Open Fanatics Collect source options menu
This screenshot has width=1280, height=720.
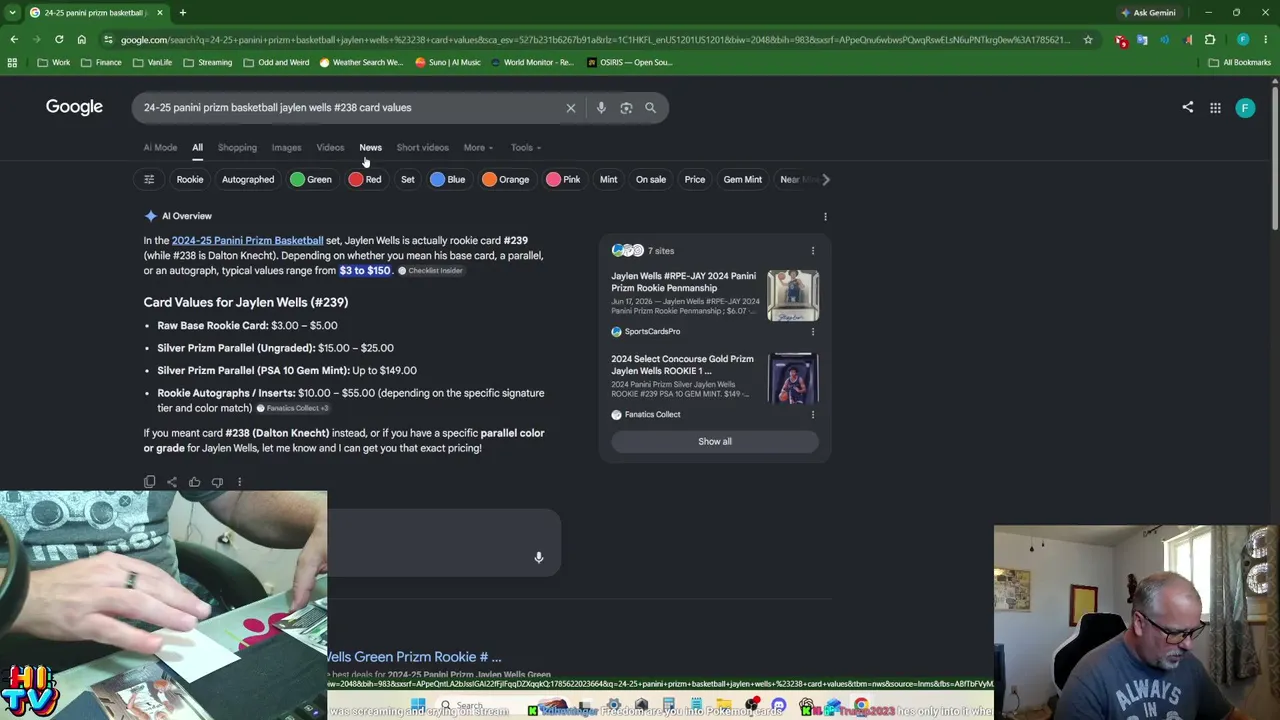(812, 415)
